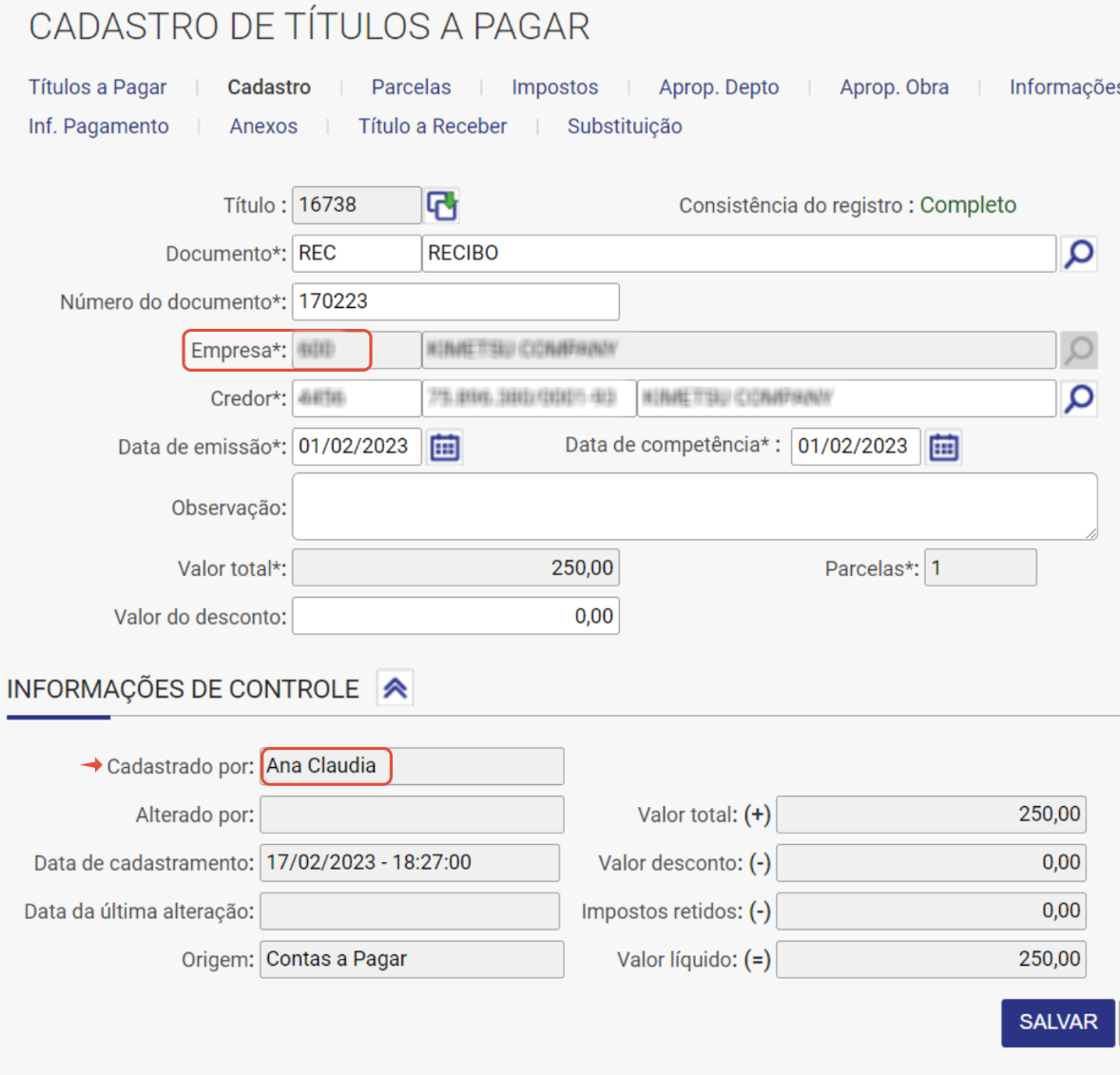Go to Impostos tab

click(555, 87)
